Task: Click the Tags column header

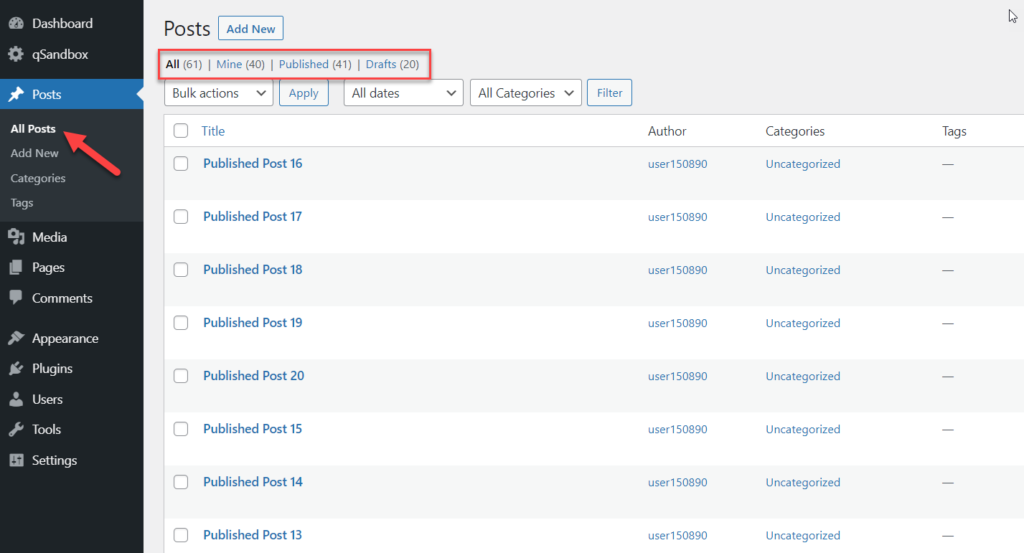Action: click(x=954, y=131)
